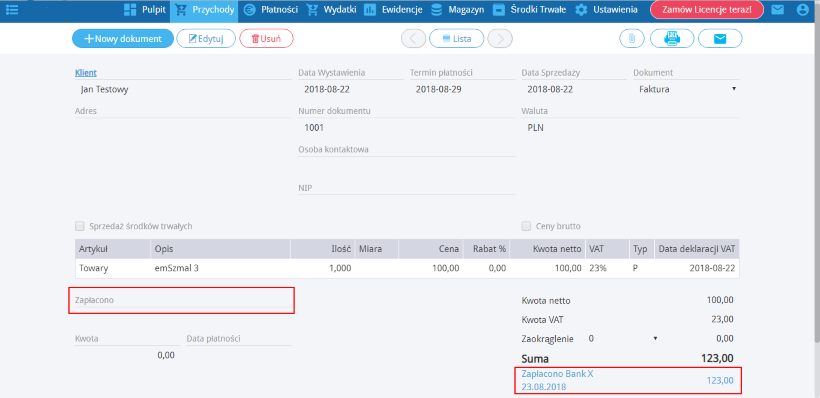
Task: Click the VAT declaration date 2018-08-22 cell
Action: 696,268
